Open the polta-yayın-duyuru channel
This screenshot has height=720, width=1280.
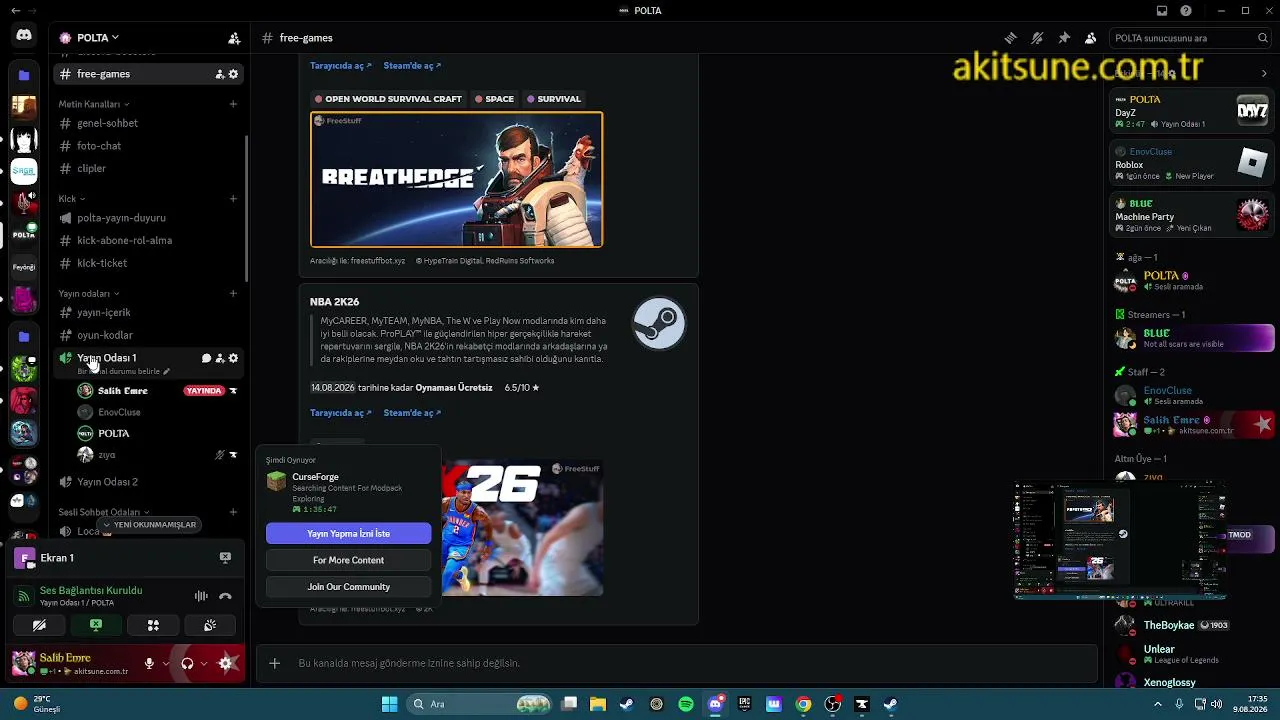150,218
